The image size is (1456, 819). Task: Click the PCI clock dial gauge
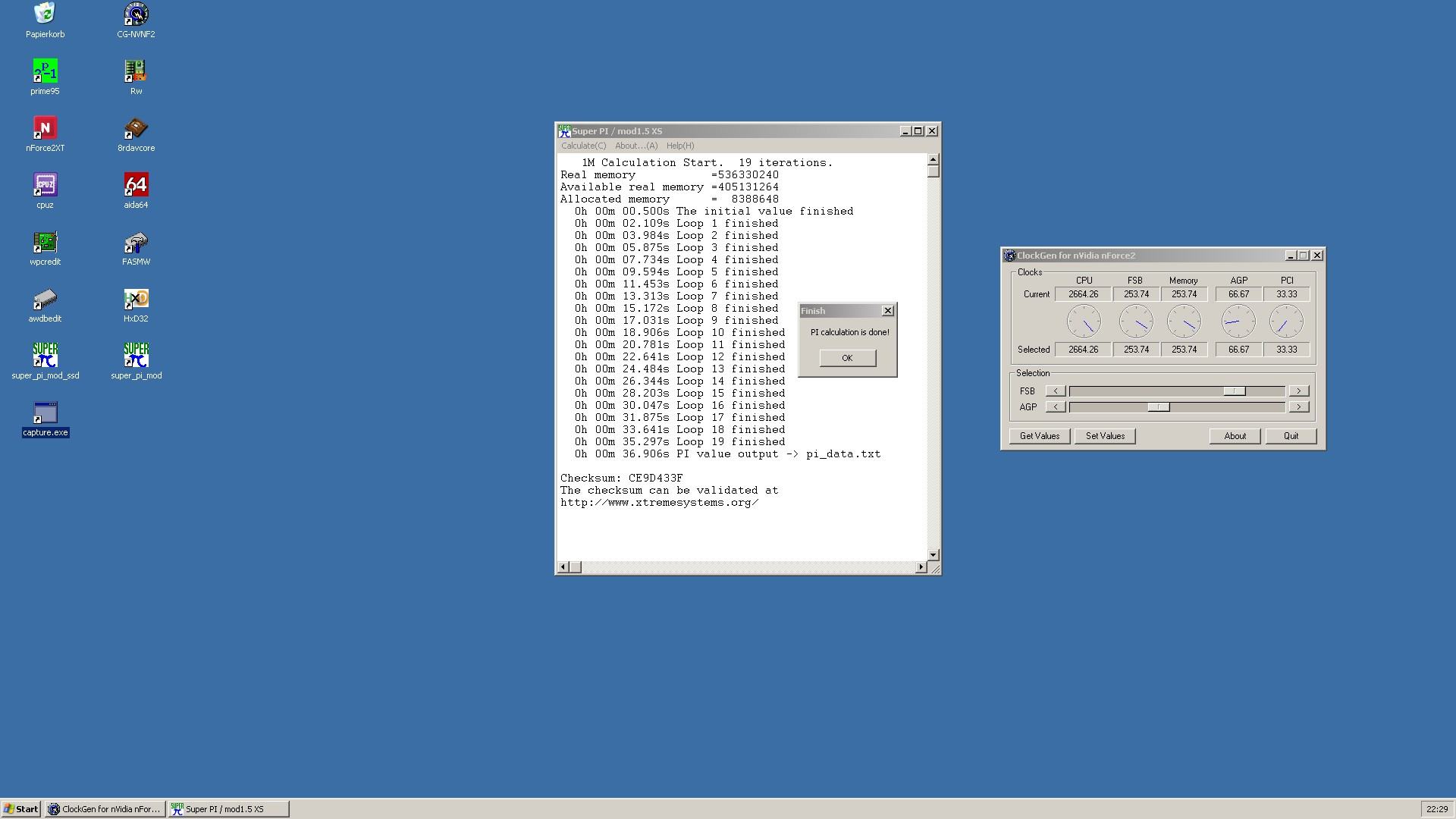click(1286, 322)
